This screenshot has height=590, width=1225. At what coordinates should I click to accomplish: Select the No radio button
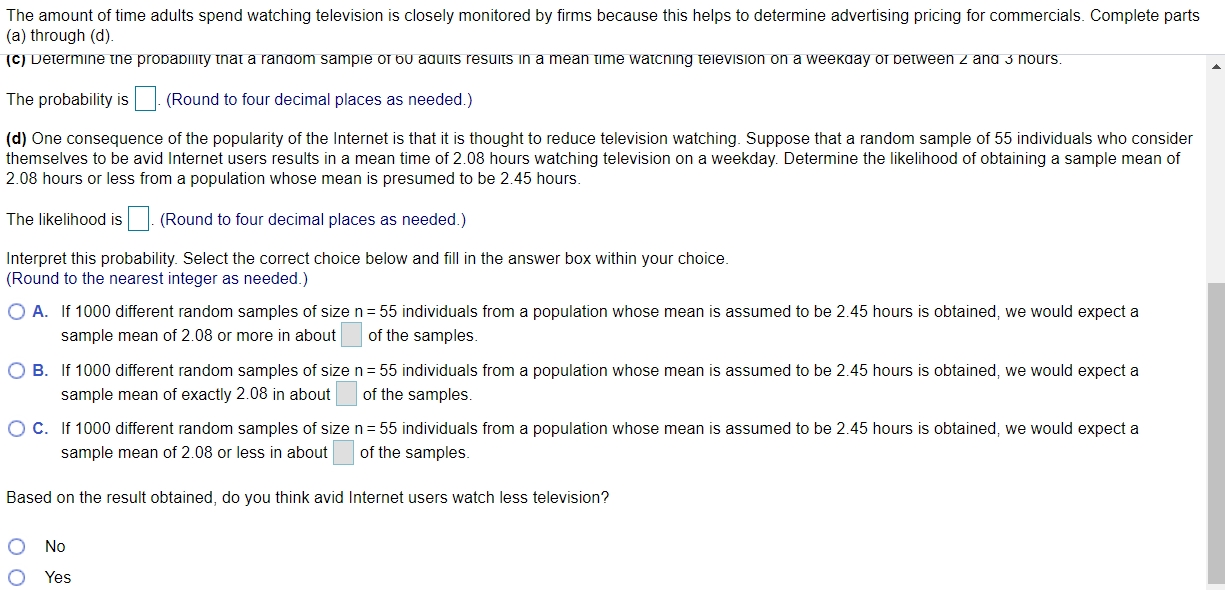pyautogui.click(x=16, y=546)
